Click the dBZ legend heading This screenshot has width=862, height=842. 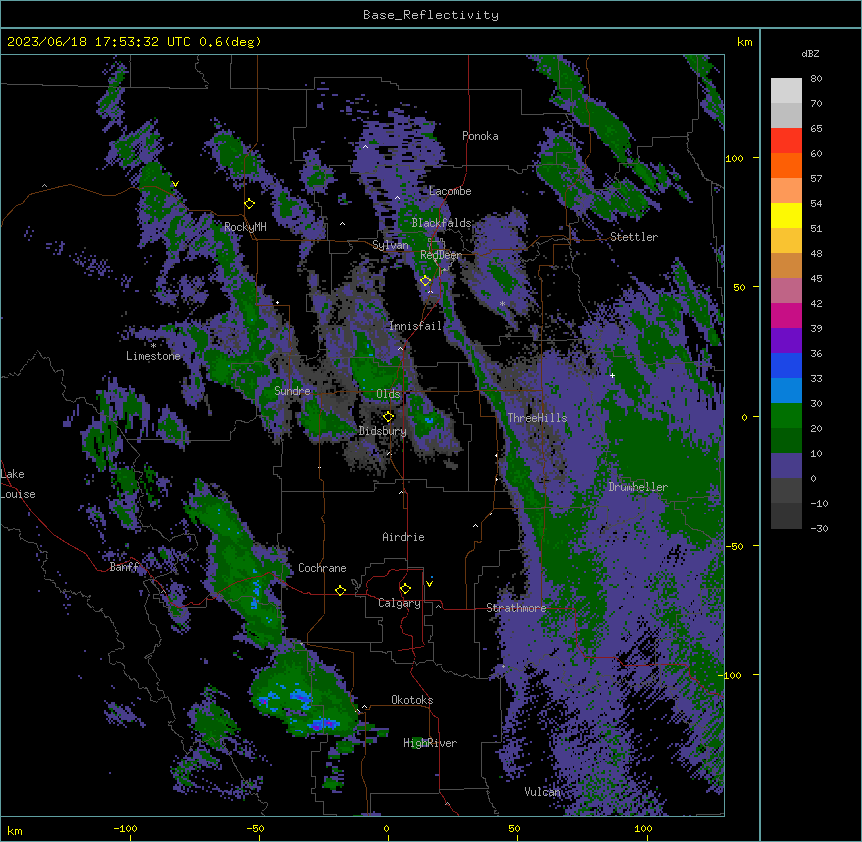pos(810,54)
